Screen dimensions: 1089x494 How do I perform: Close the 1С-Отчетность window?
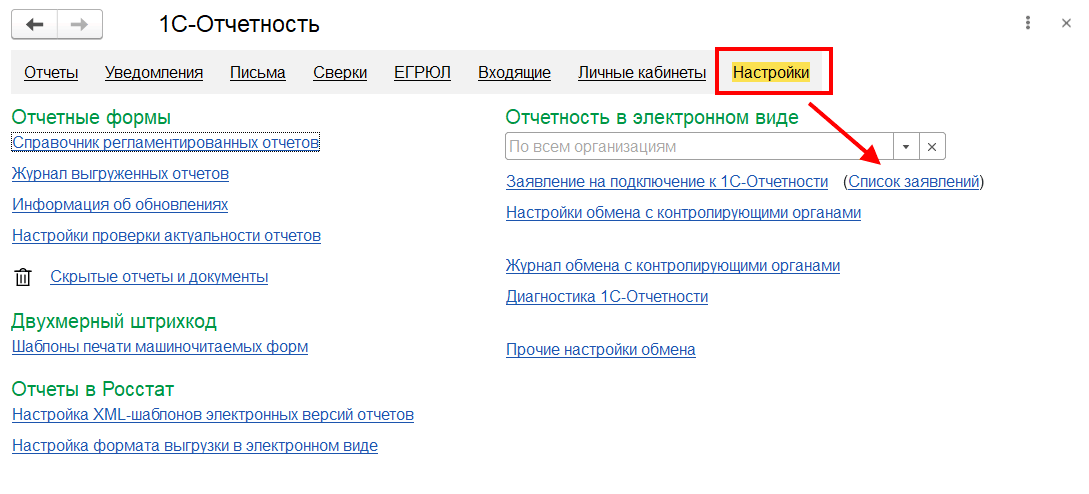1066,23
